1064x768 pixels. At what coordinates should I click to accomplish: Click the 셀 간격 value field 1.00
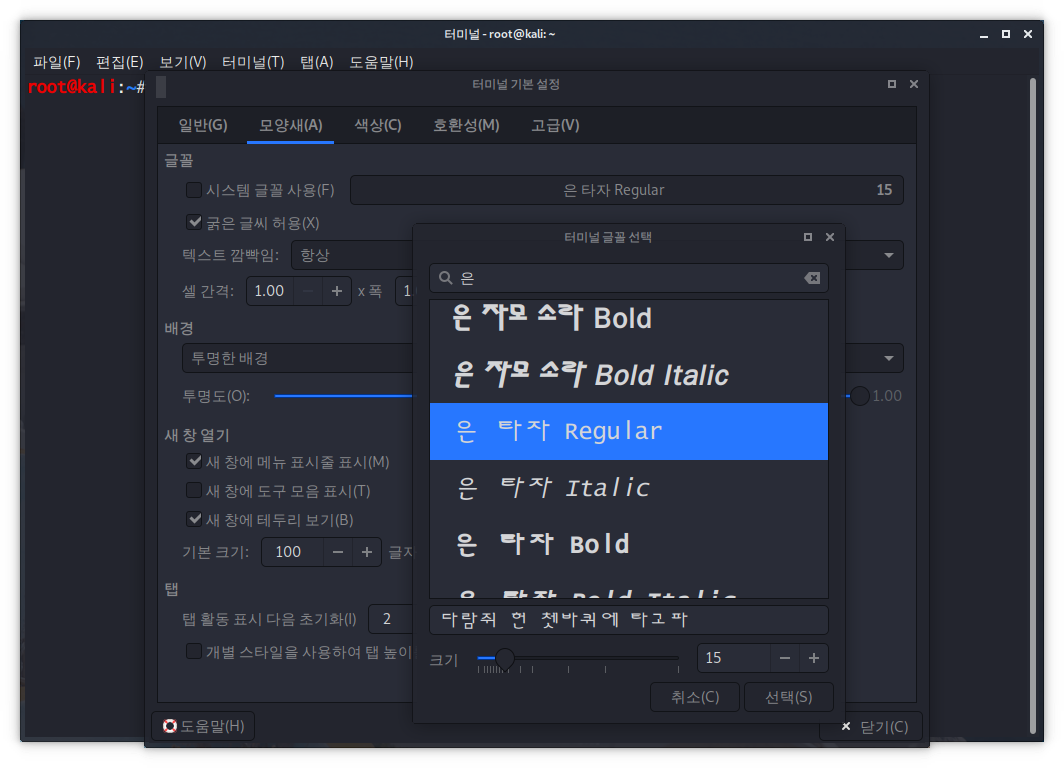click(x=270, y=291)
